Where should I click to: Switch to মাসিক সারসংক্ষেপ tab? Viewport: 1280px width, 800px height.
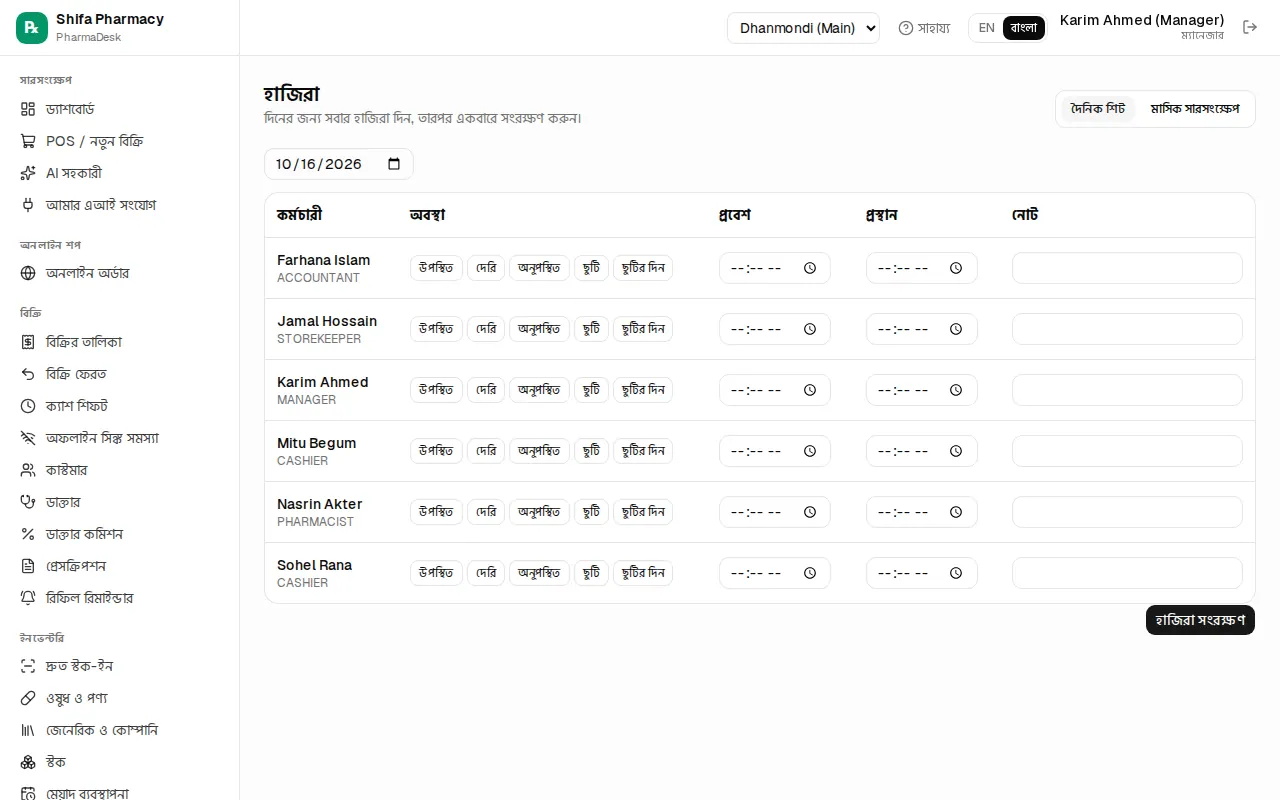(1194, 109)
